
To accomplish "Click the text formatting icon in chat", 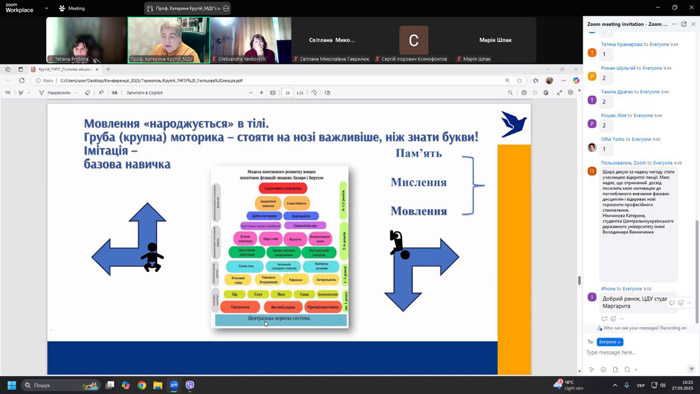I will (x=592, y=369).
